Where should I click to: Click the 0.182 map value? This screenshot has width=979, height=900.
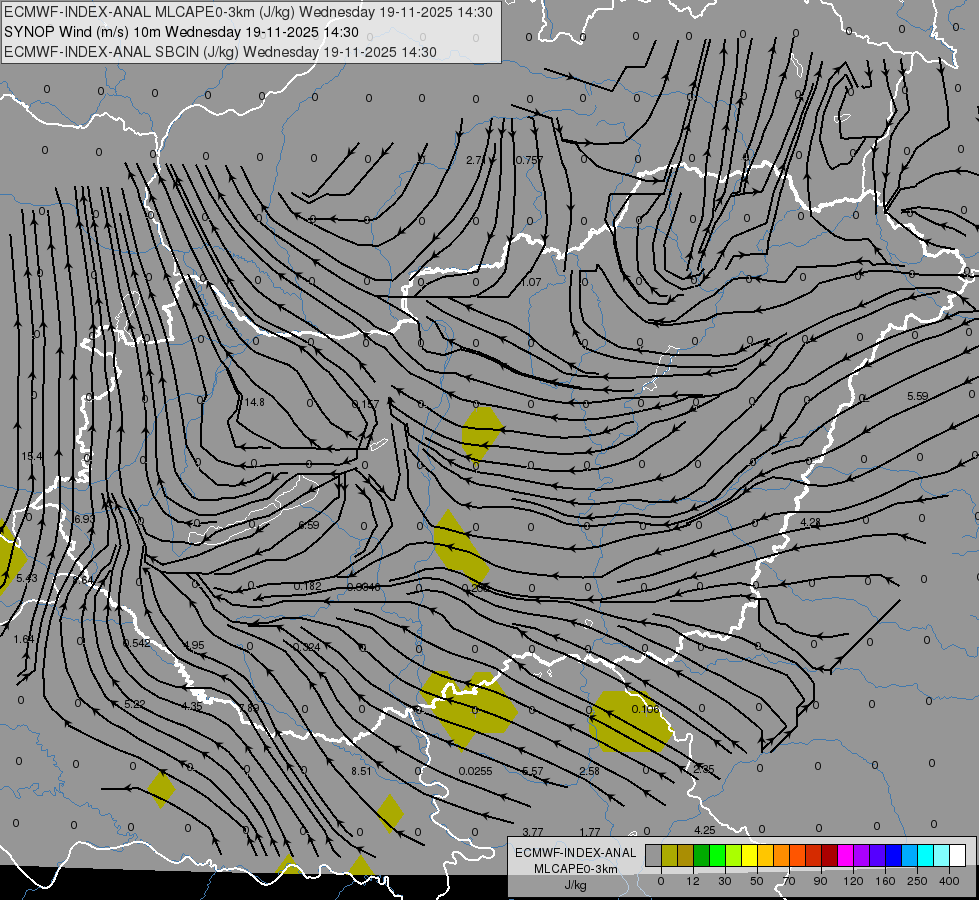[x=308, y=586]
